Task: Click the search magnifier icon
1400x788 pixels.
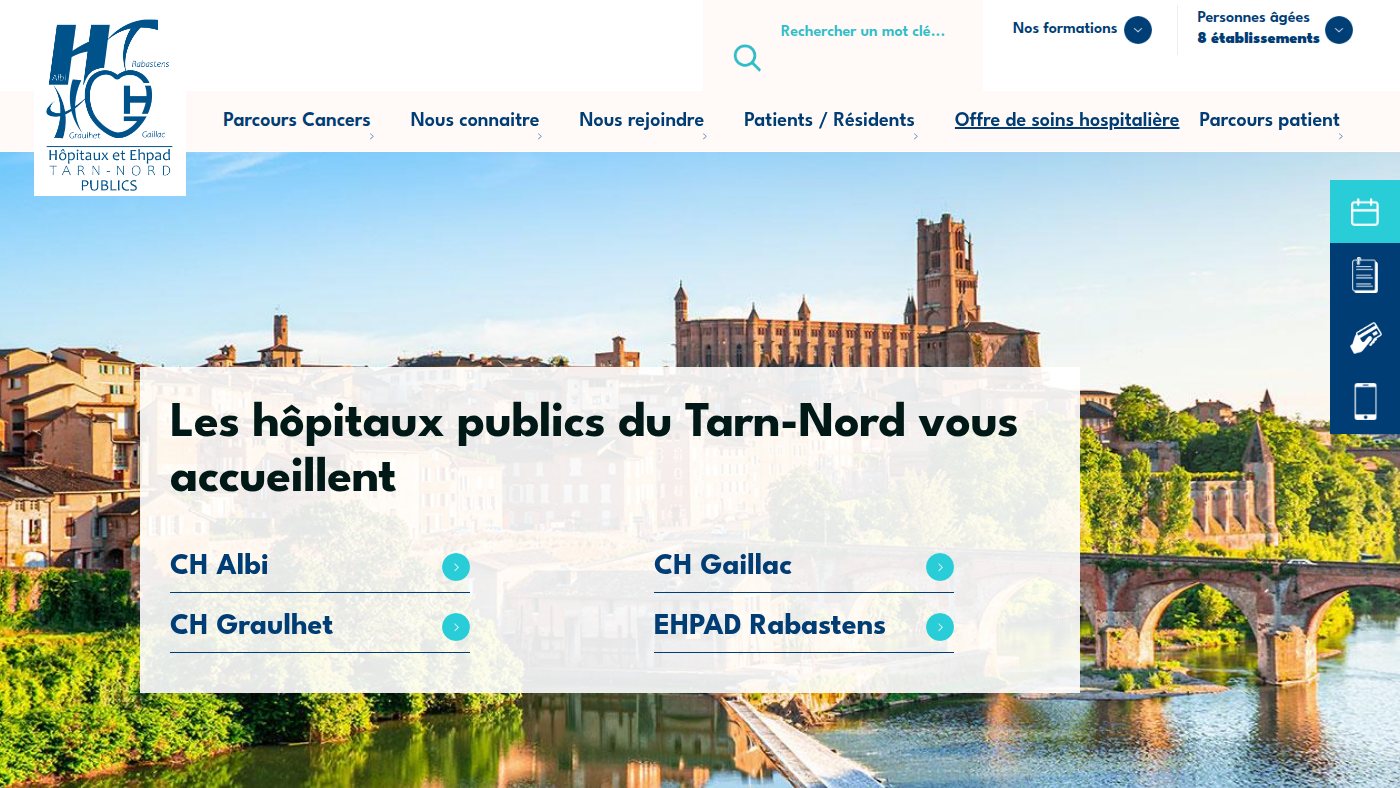Action: tap(747, 58)
